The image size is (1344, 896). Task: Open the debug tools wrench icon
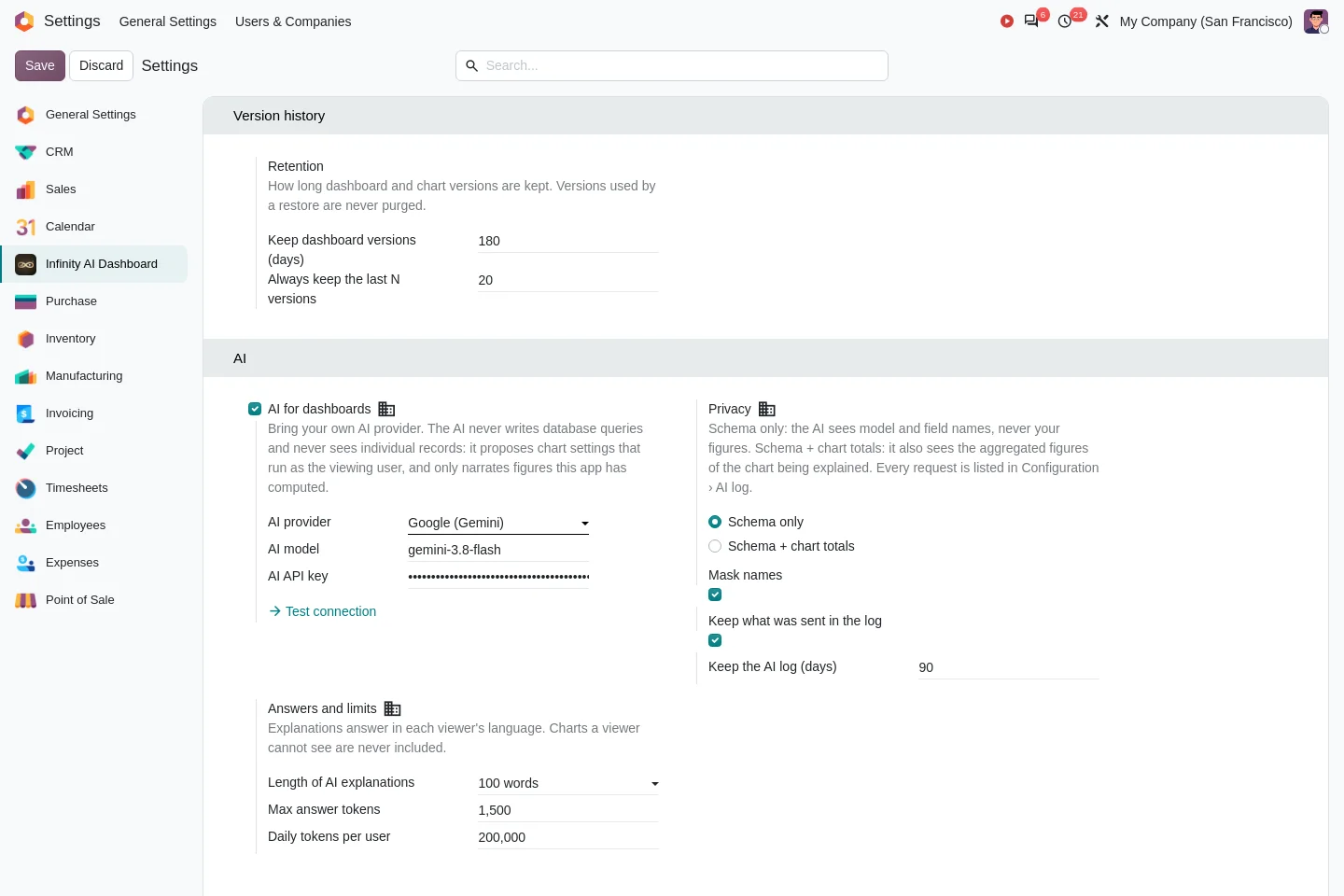click(1102, 21)
